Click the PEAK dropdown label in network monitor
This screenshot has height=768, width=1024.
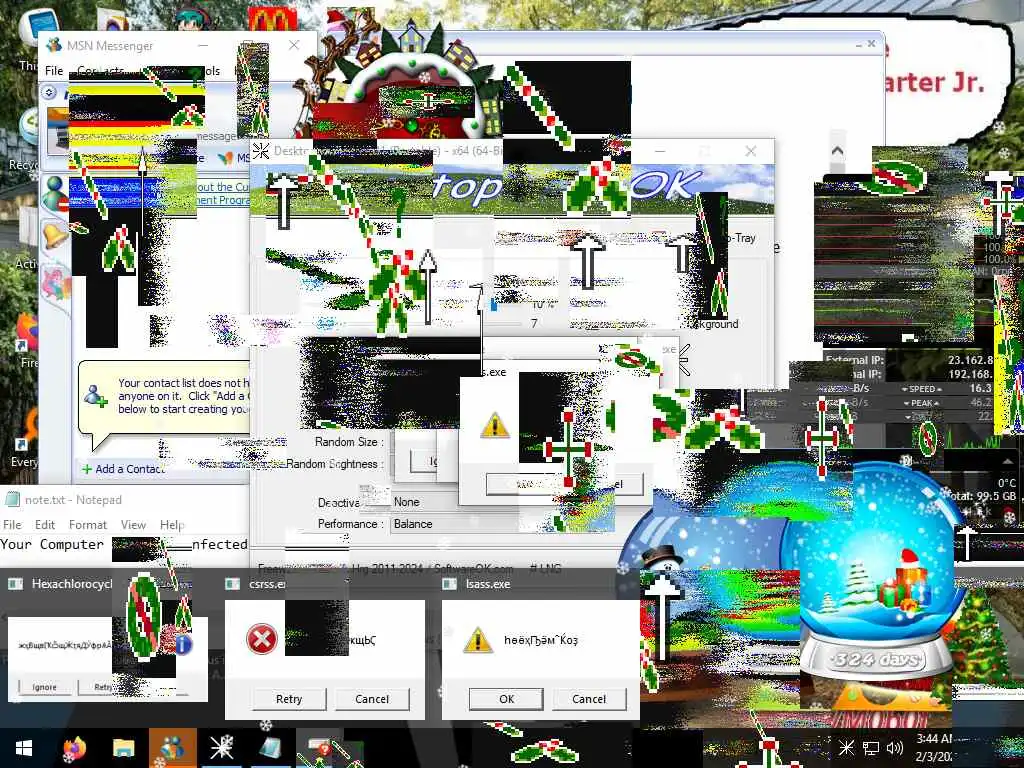(921, 404)
